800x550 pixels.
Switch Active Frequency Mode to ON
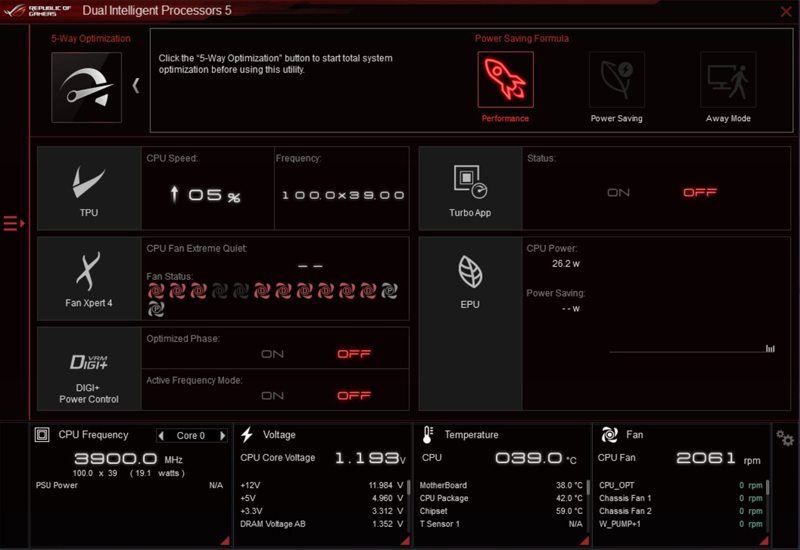click(x=272, y=396)
